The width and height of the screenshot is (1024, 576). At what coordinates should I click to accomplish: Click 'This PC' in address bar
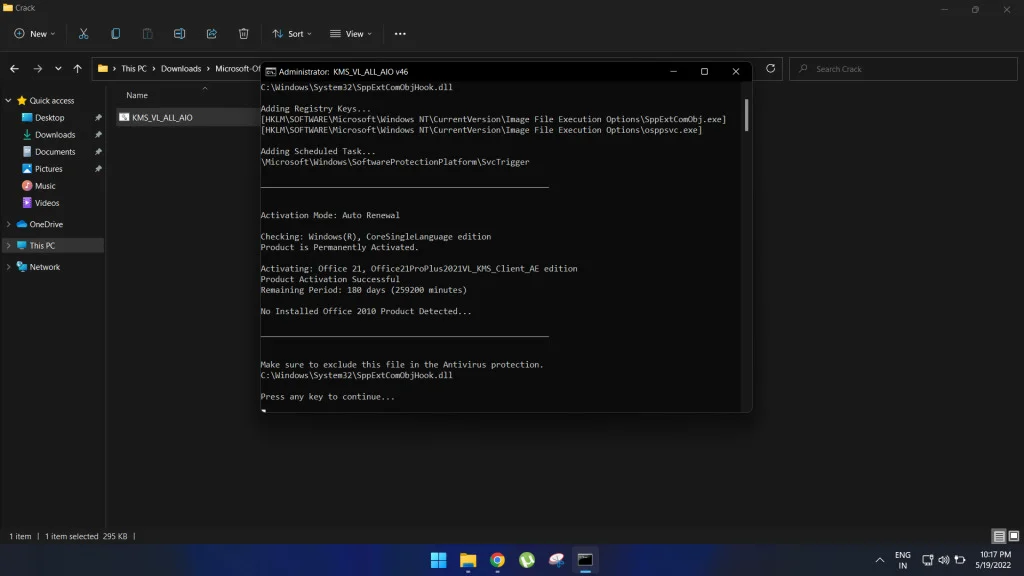coord(134,69)
